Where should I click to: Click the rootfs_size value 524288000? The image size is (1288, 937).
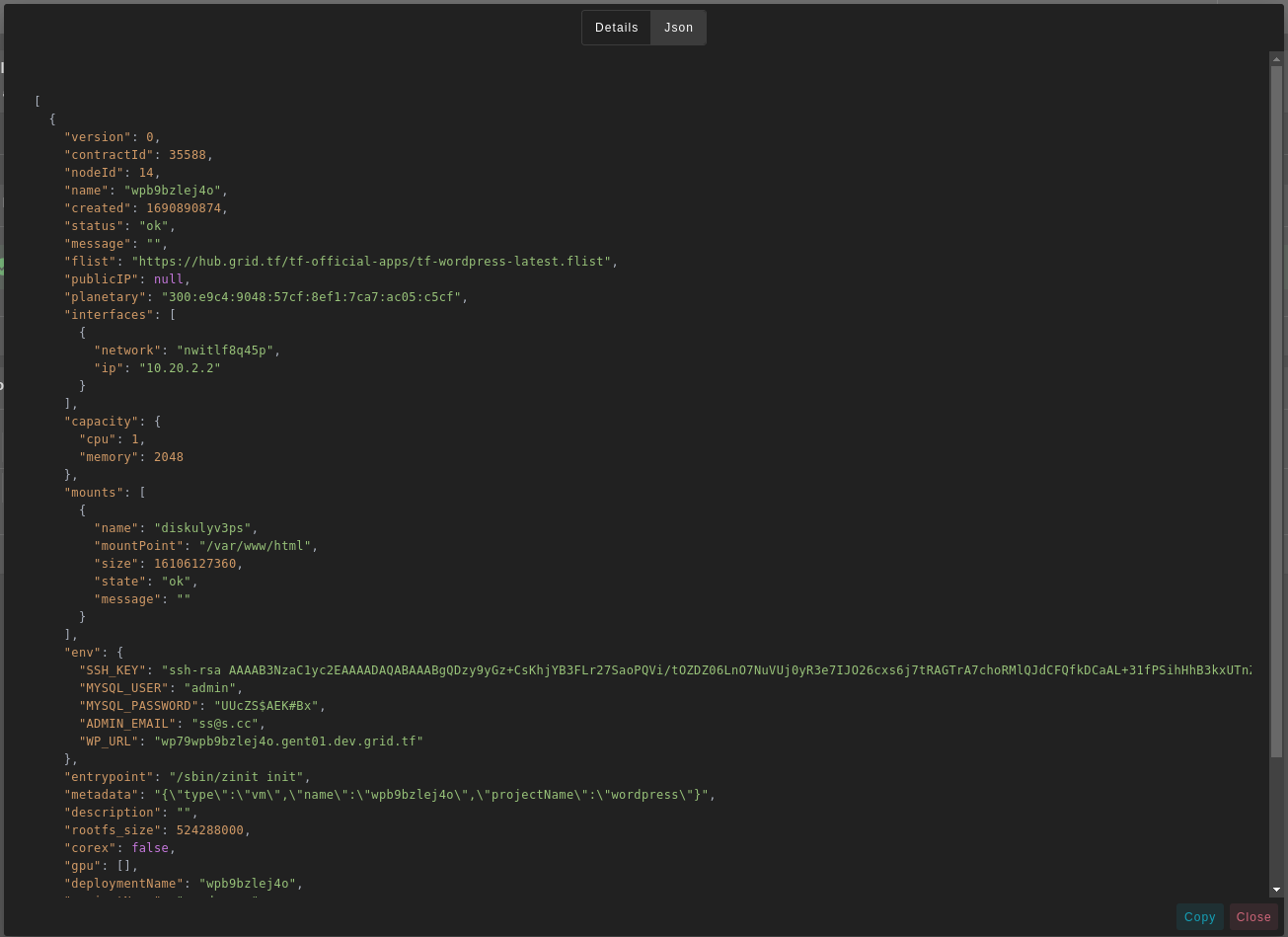[209, 830]
